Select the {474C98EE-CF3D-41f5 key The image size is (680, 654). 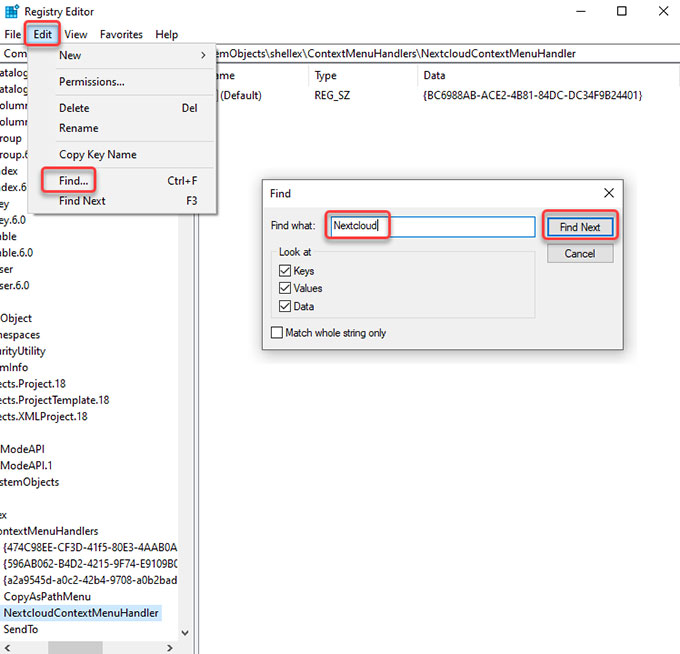pos(90,547)
